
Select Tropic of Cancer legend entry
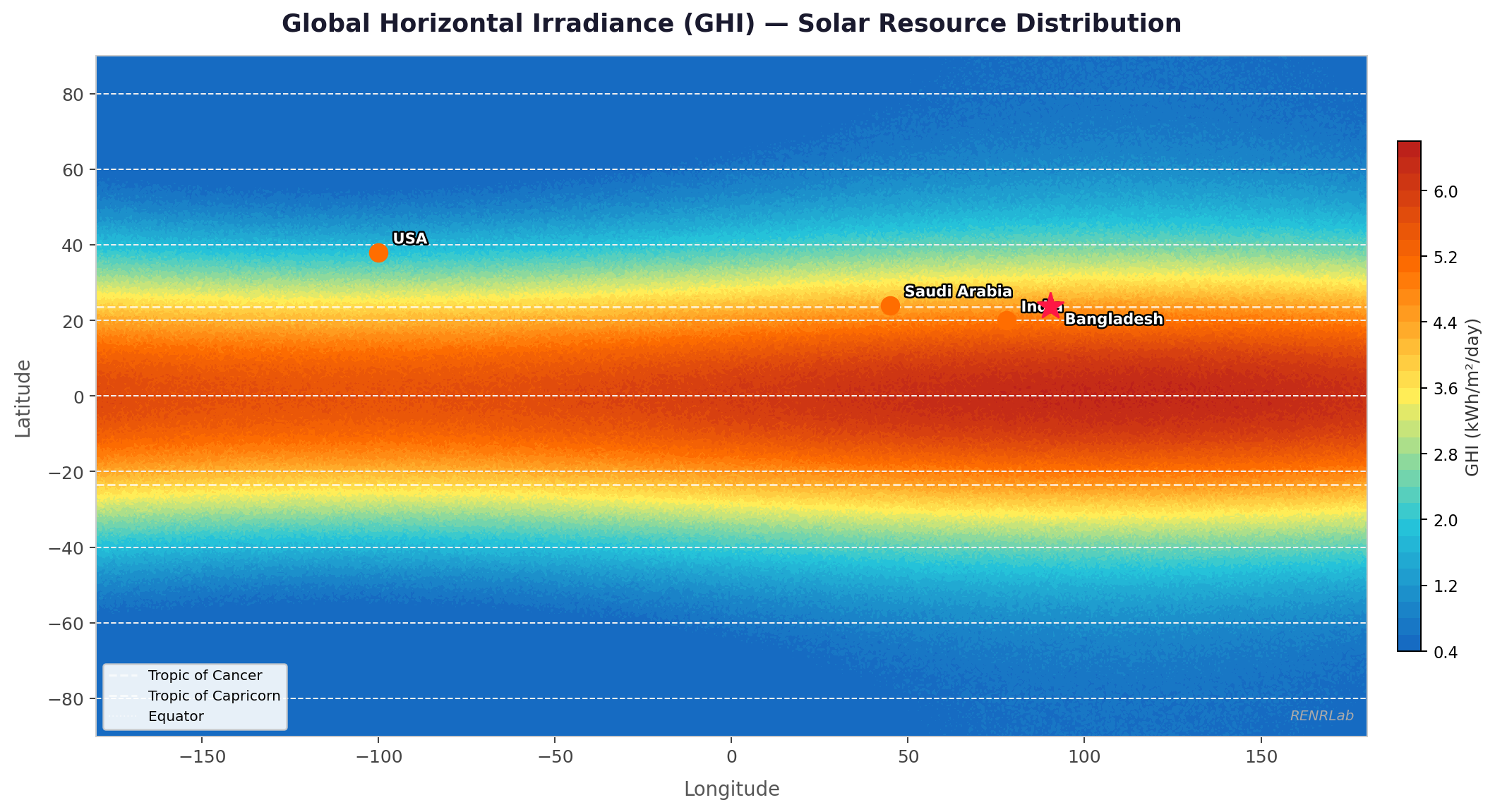point(196,676)
